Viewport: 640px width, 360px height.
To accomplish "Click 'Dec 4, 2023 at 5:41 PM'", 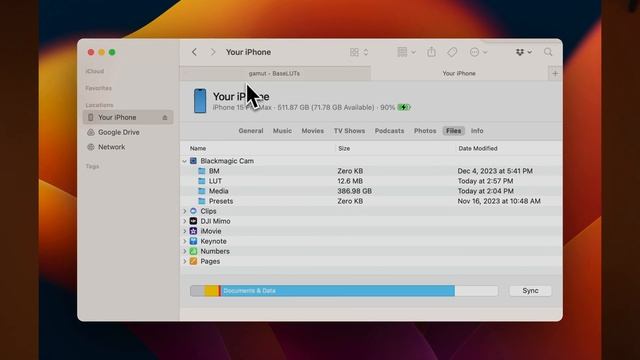I will [x=495, y=171].
